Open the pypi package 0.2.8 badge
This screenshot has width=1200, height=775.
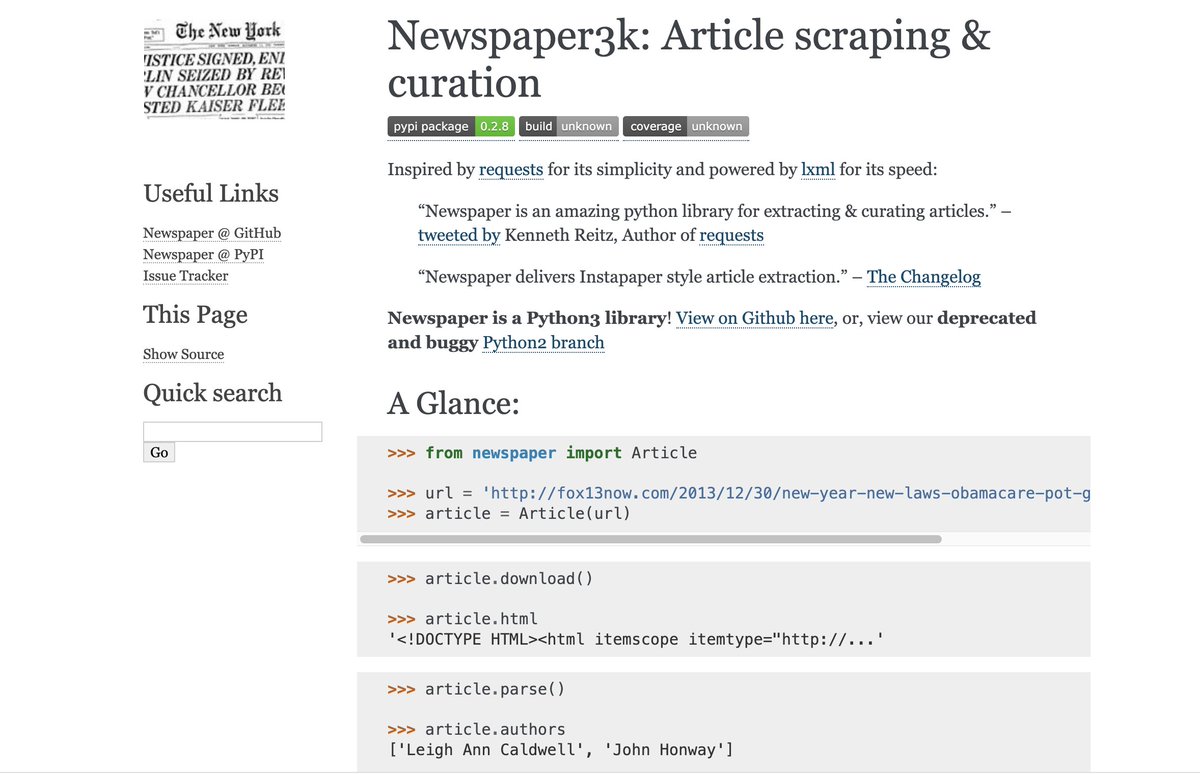(x=450, y=126)
